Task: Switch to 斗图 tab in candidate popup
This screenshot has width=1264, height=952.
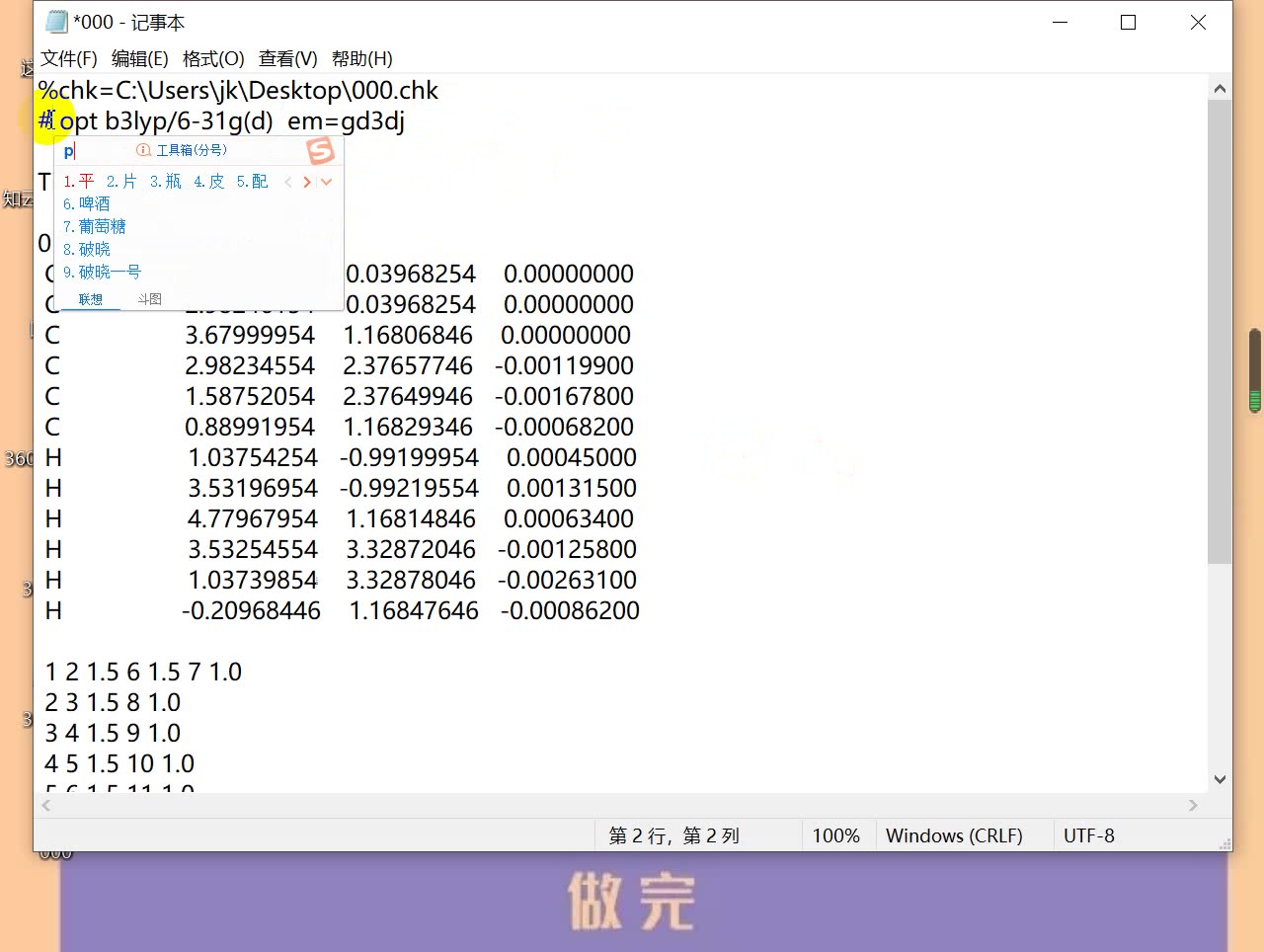Action: [150, 299]
